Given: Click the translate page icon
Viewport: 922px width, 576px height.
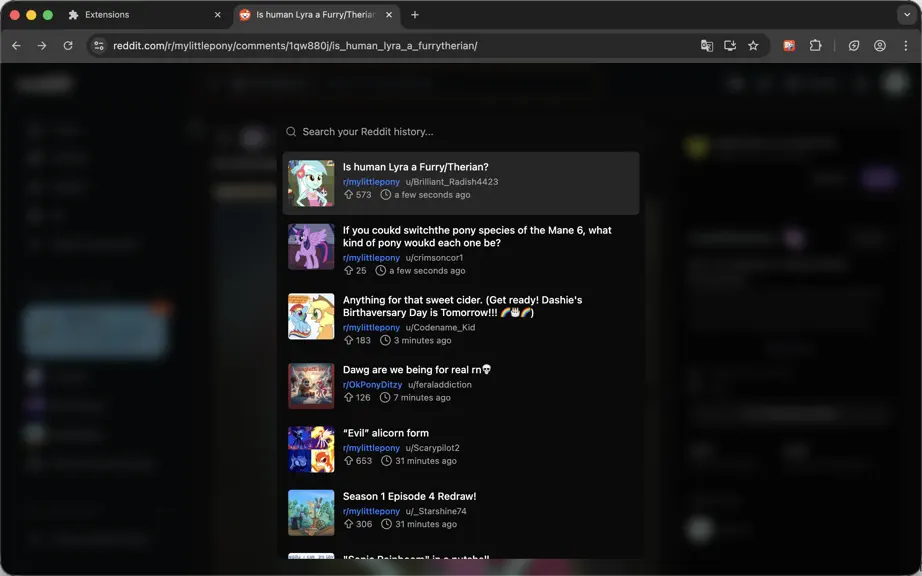Looking at the screenshot, I should tap(707, 45).
